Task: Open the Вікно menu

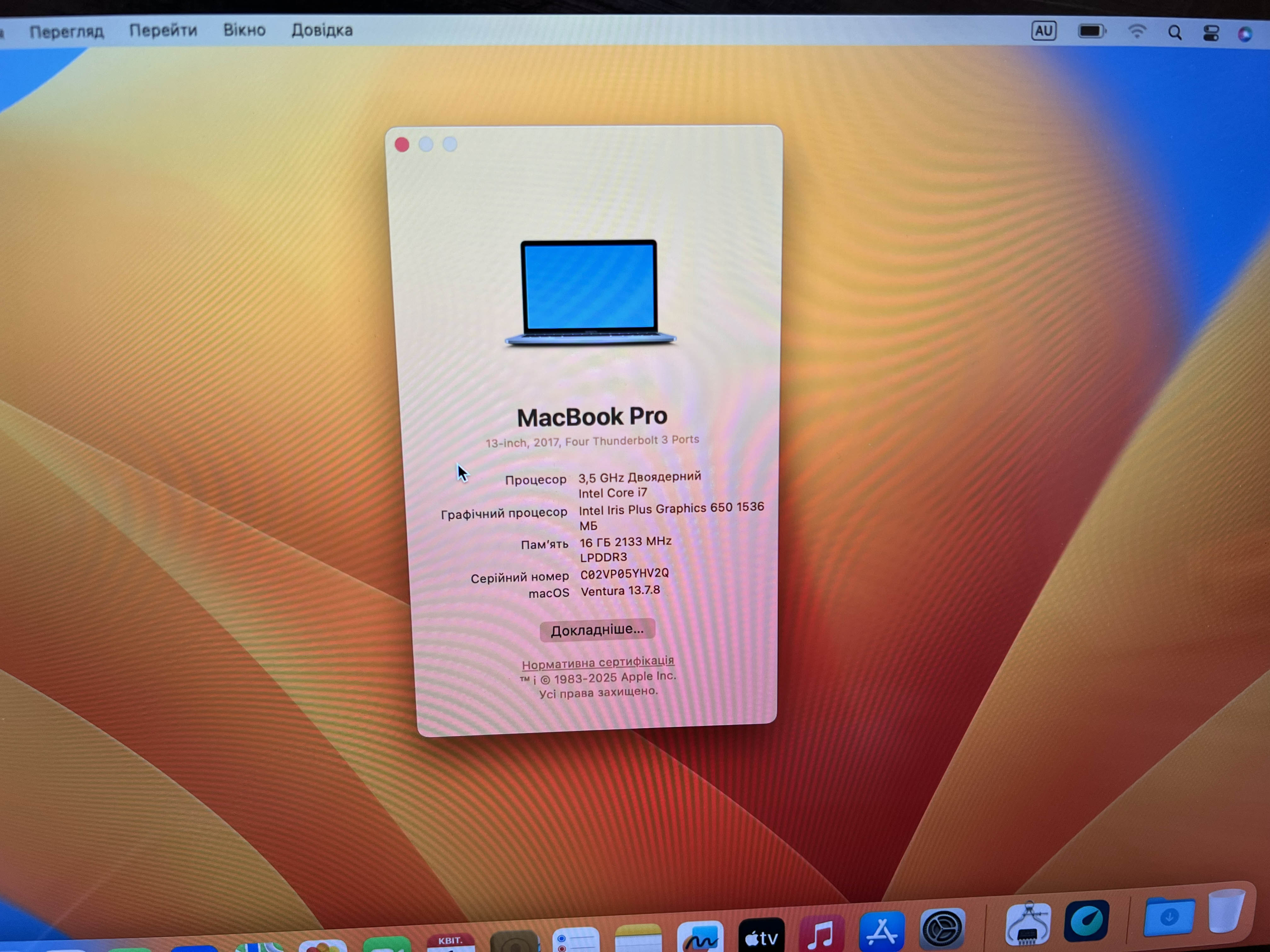Action: tap(245, 30)
